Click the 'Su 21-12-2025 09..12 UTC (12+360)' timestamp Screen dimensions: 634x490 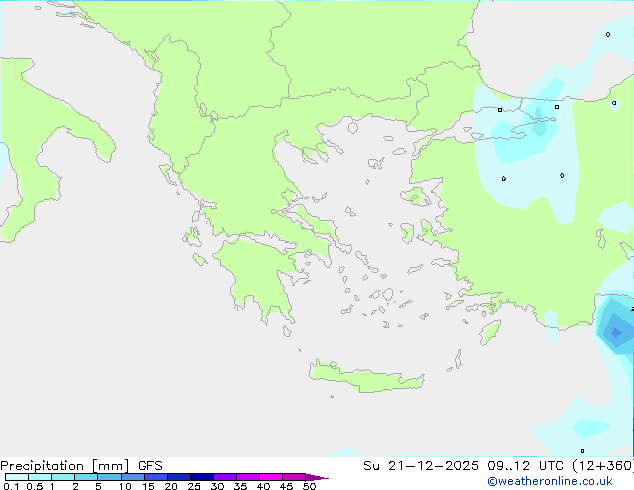(498, 466)
